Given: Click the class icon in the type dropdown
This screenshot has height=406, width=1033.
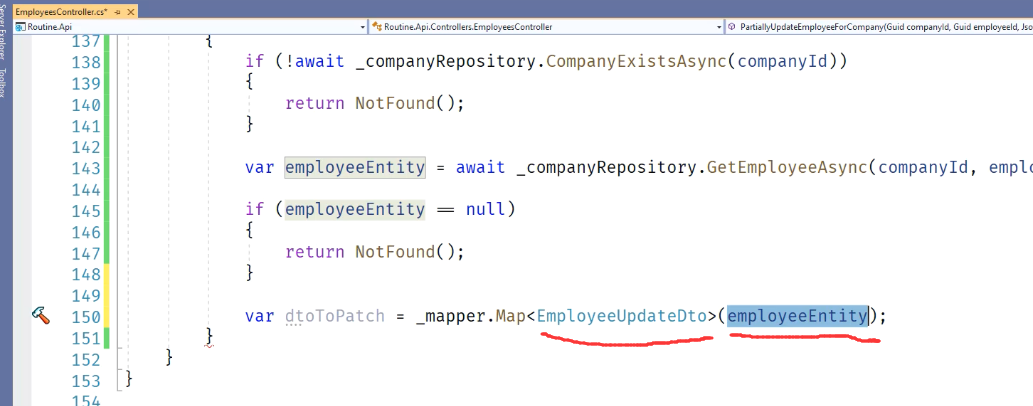Looking at the screenshot, I should coord(377,27).
